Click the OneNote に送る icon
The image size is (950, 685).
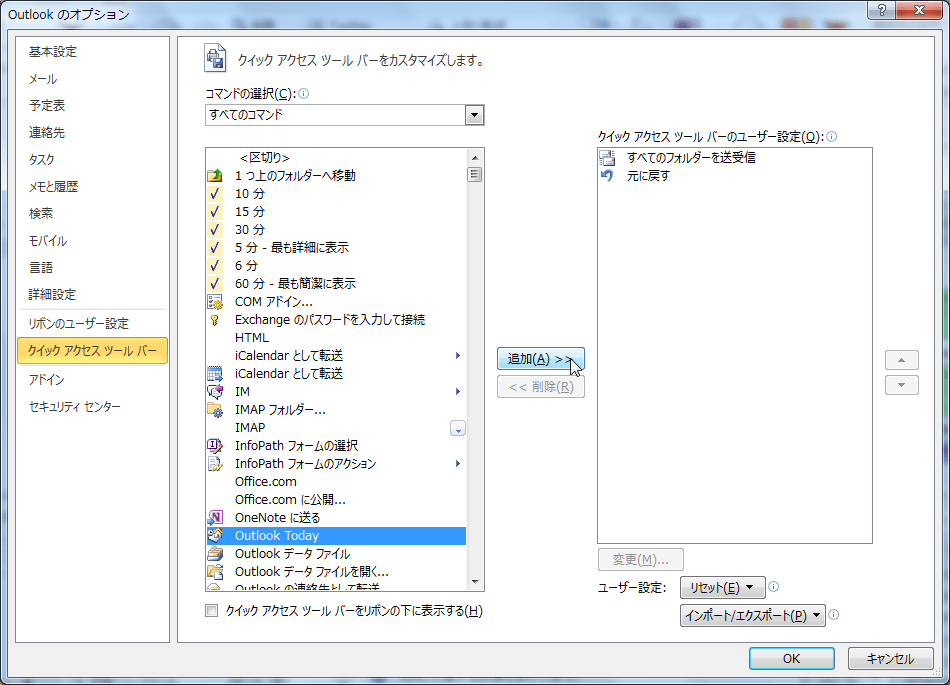pyautogui.click(x=215, y=518)
